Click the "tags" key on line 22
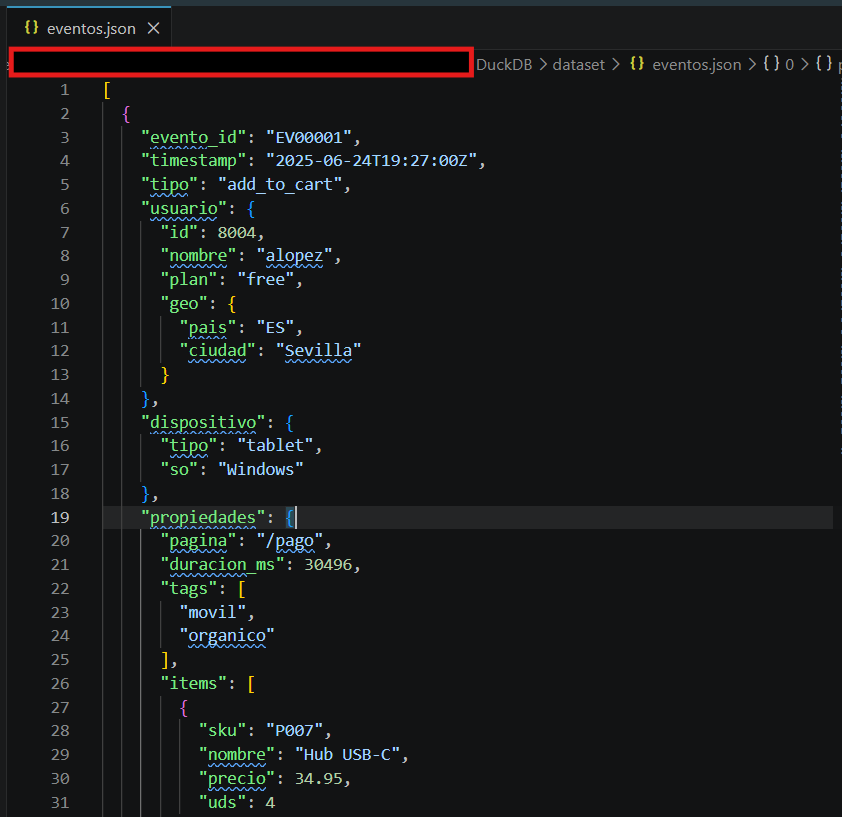The image size is (842, 817). click(188, 589)
